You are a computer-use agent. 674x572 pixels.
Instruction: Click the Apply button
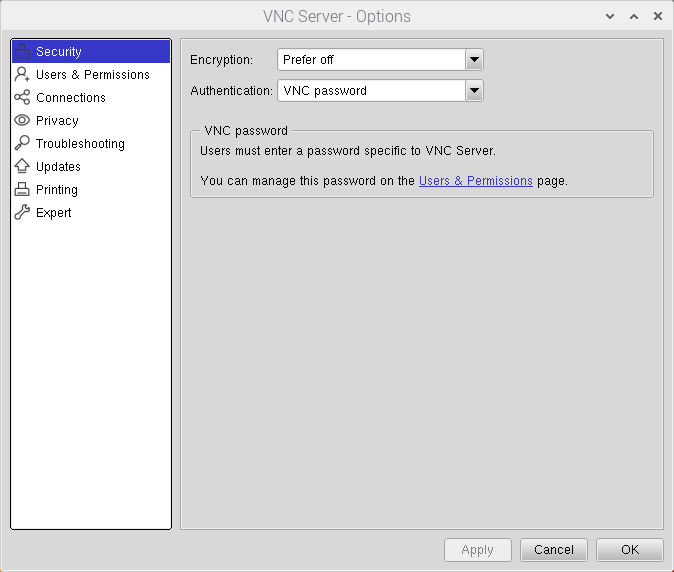click(478, 550)
